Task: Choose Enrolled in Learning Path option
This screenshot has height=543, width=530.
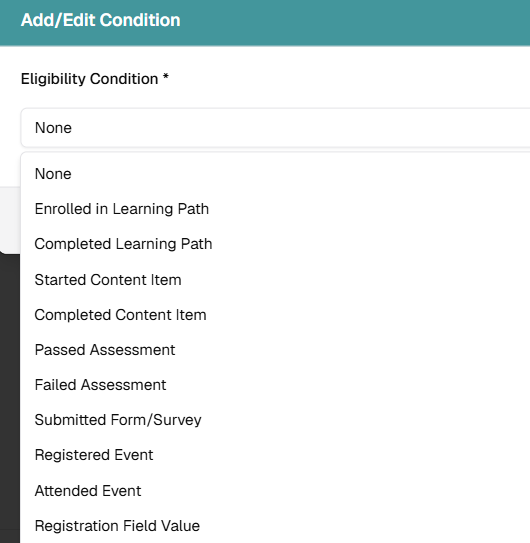Action: tap(275, 209)
